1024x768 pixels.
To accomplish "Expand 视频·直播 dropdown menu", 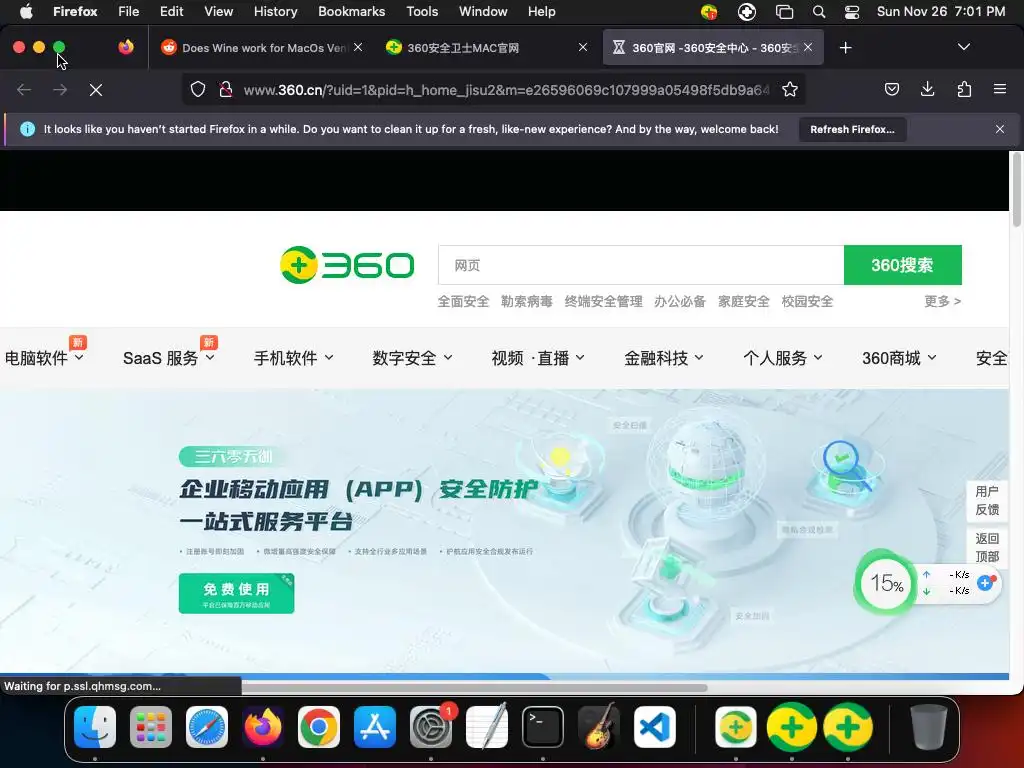I will pyautogui.click(x=537, y=358).
